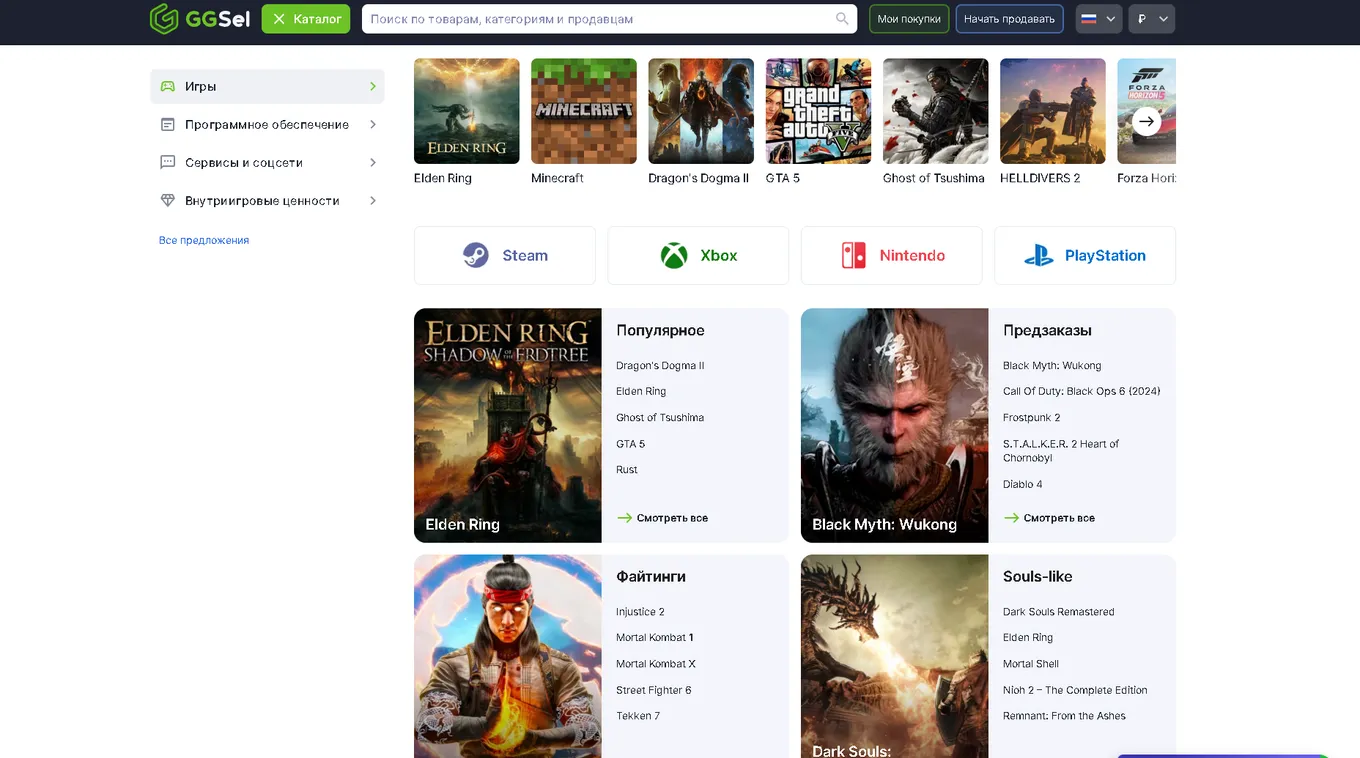The width and height of the screenshot is (1360, 758).
Task: Expand Сервисы и соцсети chevron
Action: pyautogui.click(x=373, y=163)
